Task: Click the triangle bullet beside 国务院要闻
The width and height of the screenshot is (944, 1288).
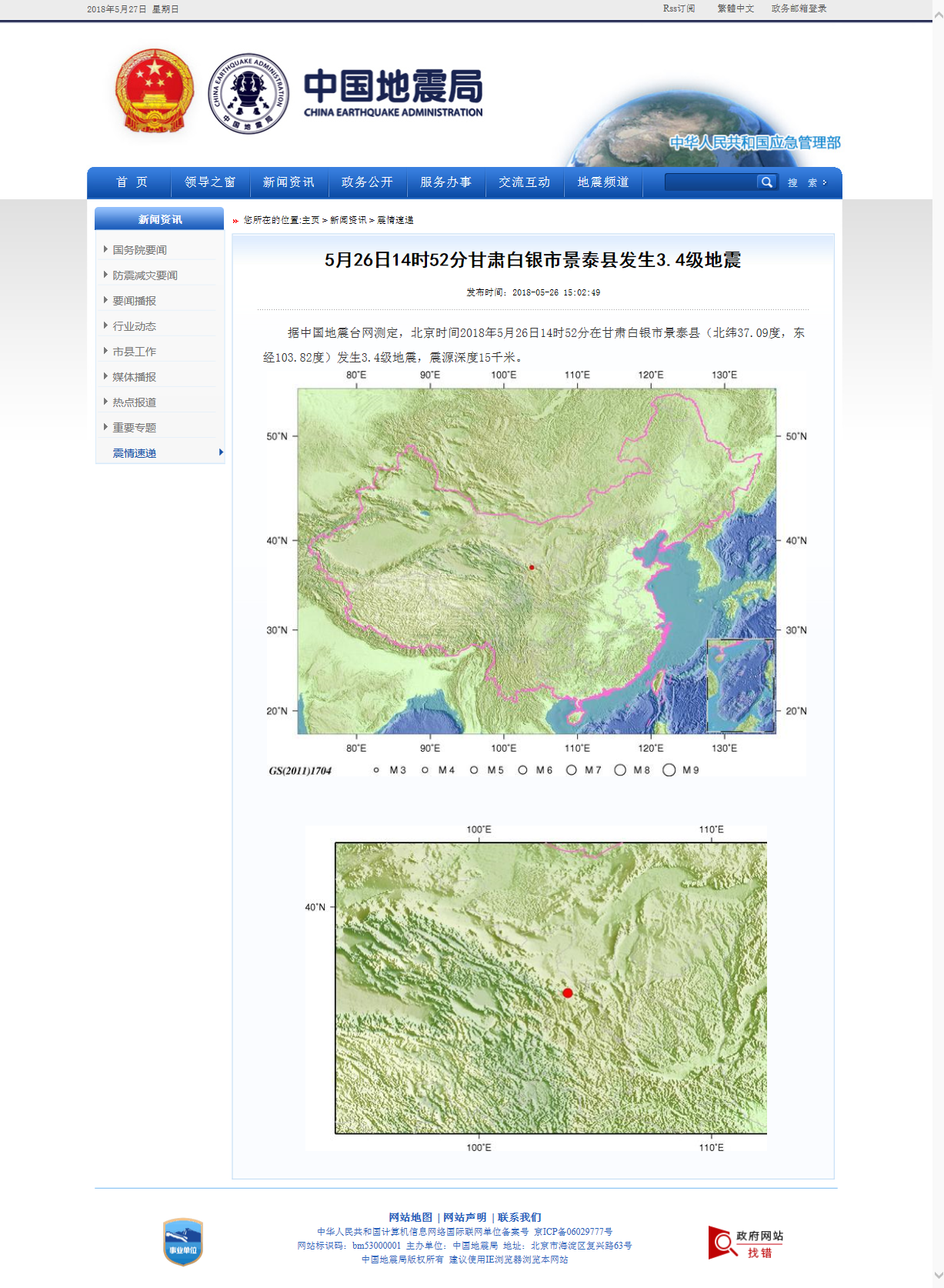Action: (x=105, y=249)
